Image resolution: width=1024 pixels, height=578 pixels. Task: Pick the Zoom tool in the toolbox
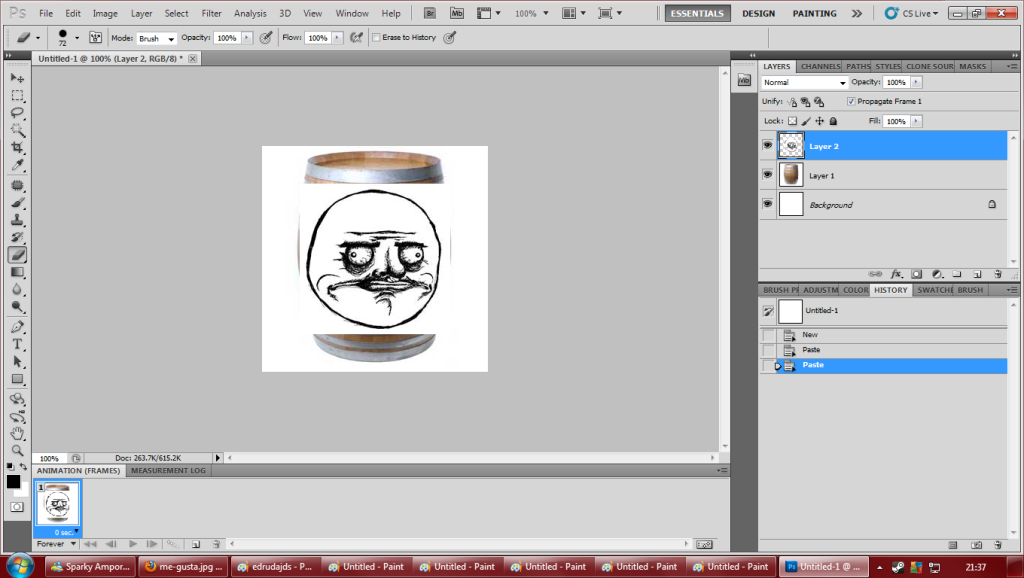pyautogui.click(x=17, y=451)
